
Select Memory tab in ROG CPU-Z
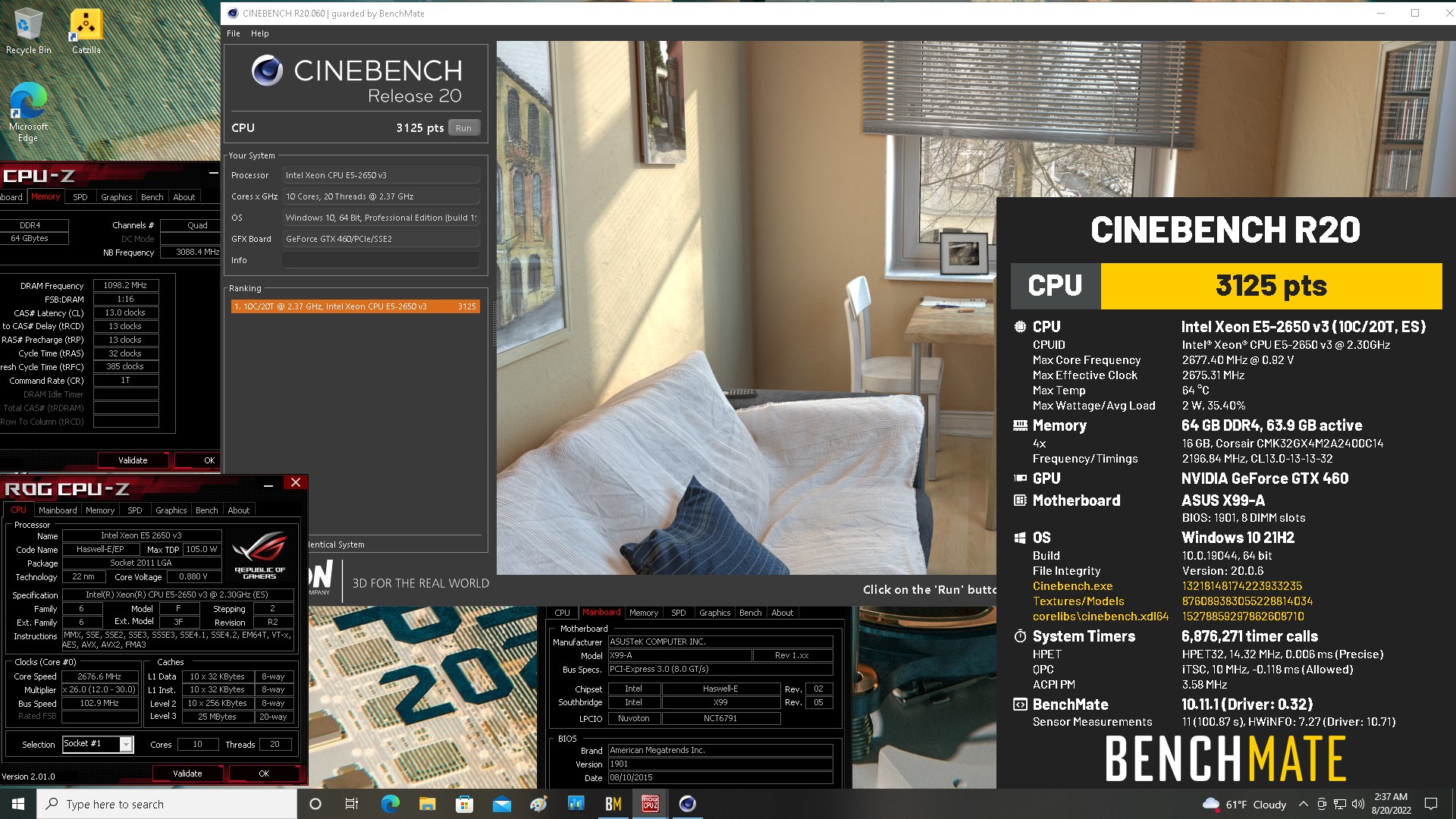[x=100, y=510]
